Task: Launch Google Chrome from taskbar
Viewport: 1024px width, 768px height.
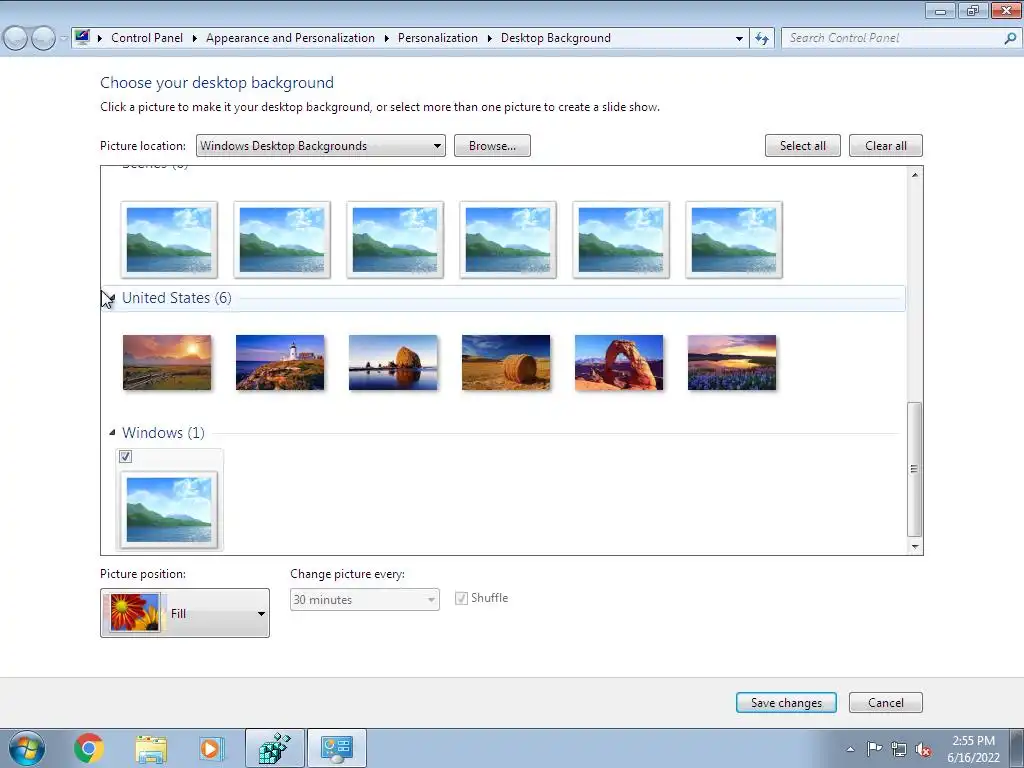Action: tap(89, 748)
